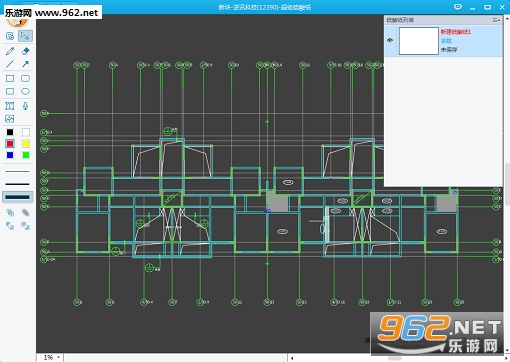Screen dimensions: 510x362
Task: Select the rounded rectangle shape tool
Action: [25, 79]
